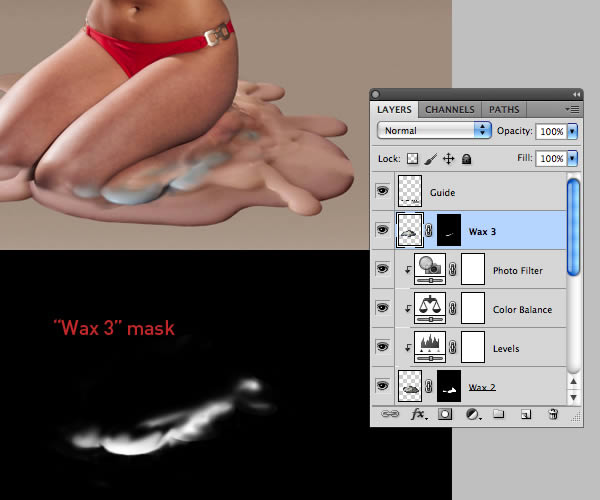Click the Levels layer name
This screenshot has width=600, height=500.
pos(506,349)
